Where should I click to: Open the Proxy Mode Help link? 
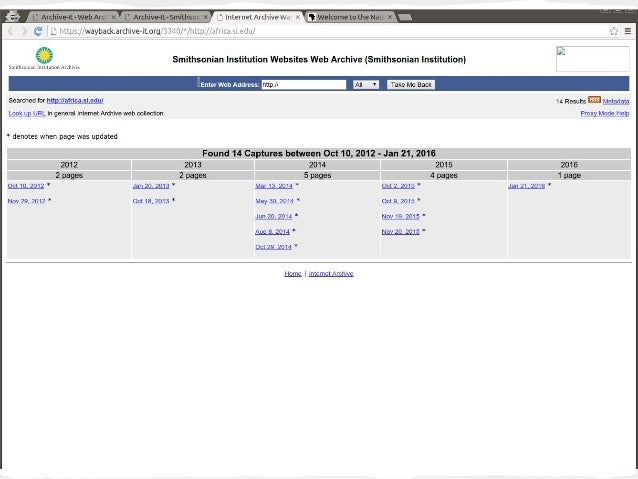[x=605, y=113]
